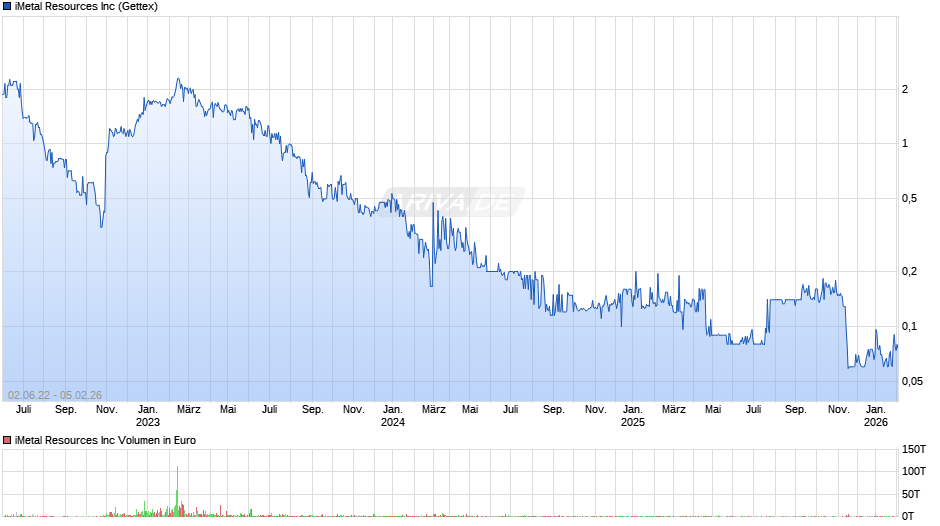
Task: Click the price axis label '1'
Action: coord(905,143)
